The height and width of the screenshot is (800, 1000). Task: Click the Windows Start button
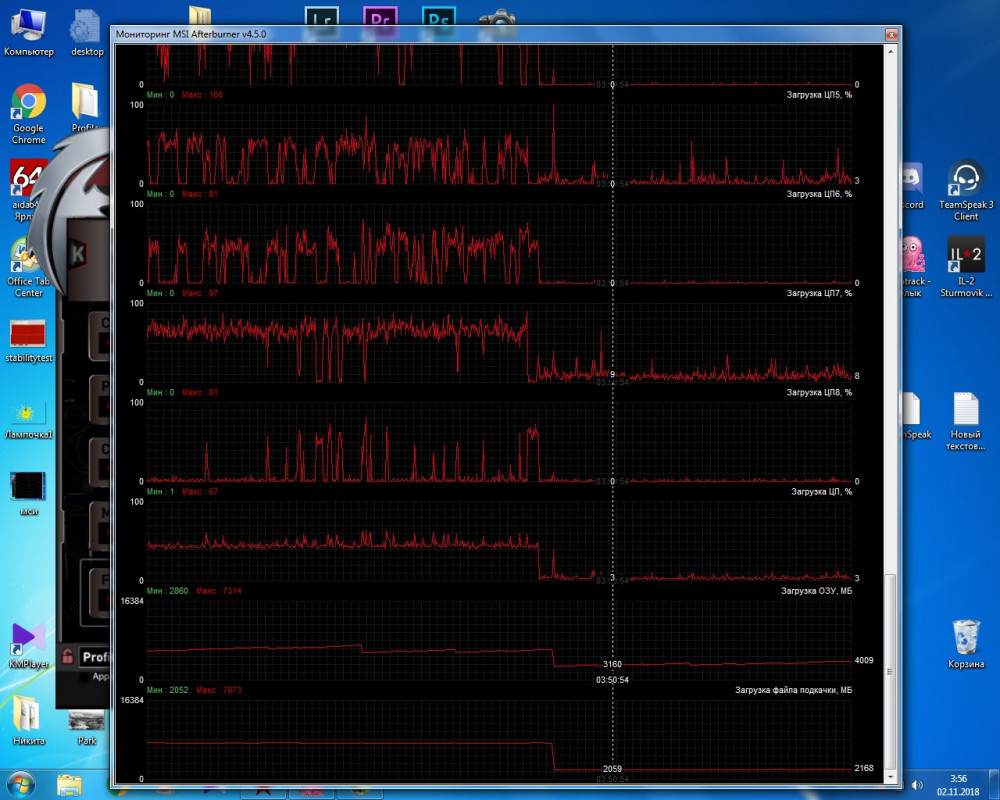[x=22, y=783]
